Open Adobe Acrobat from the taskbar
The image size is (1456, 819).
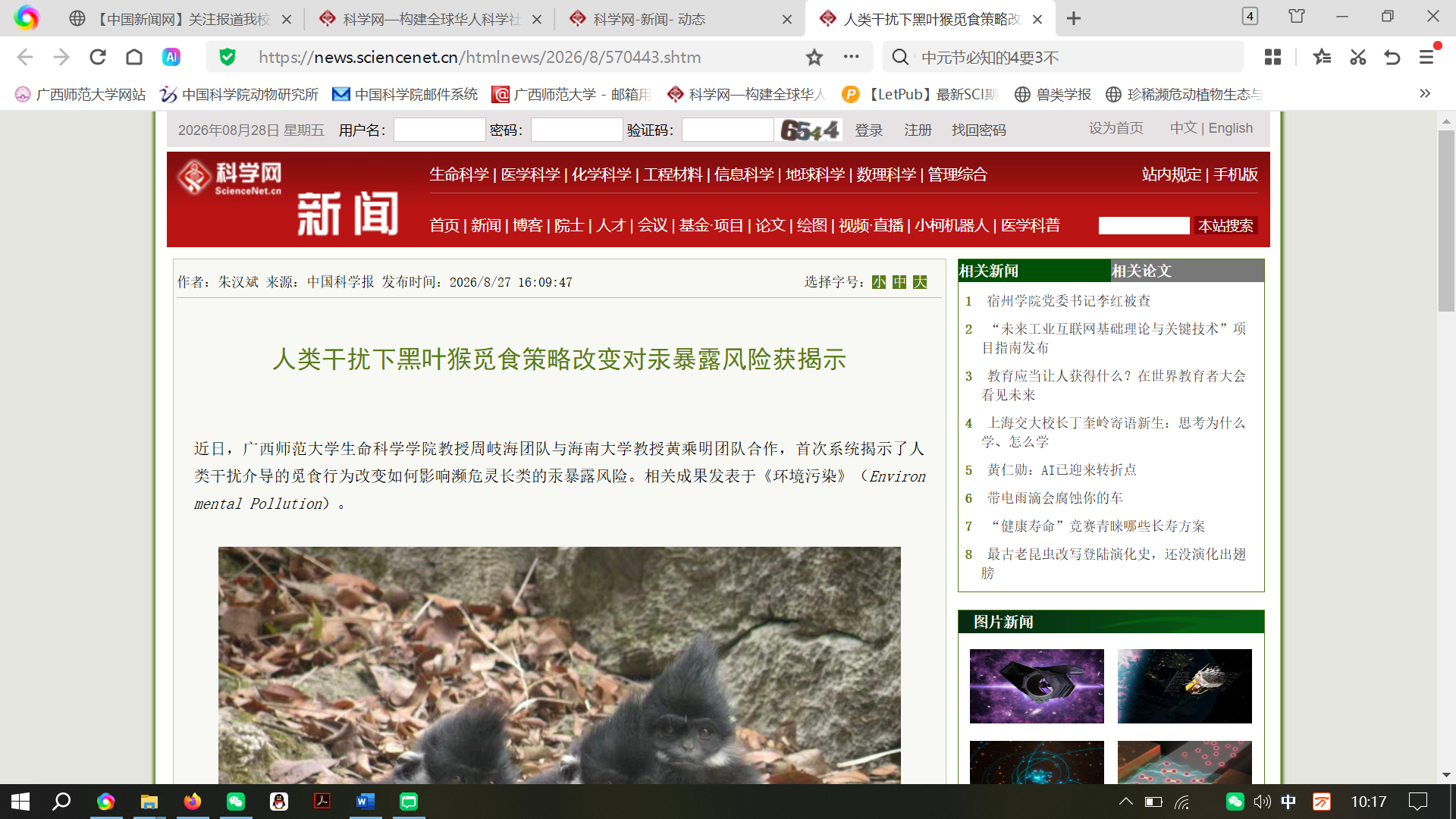(322, 802)
